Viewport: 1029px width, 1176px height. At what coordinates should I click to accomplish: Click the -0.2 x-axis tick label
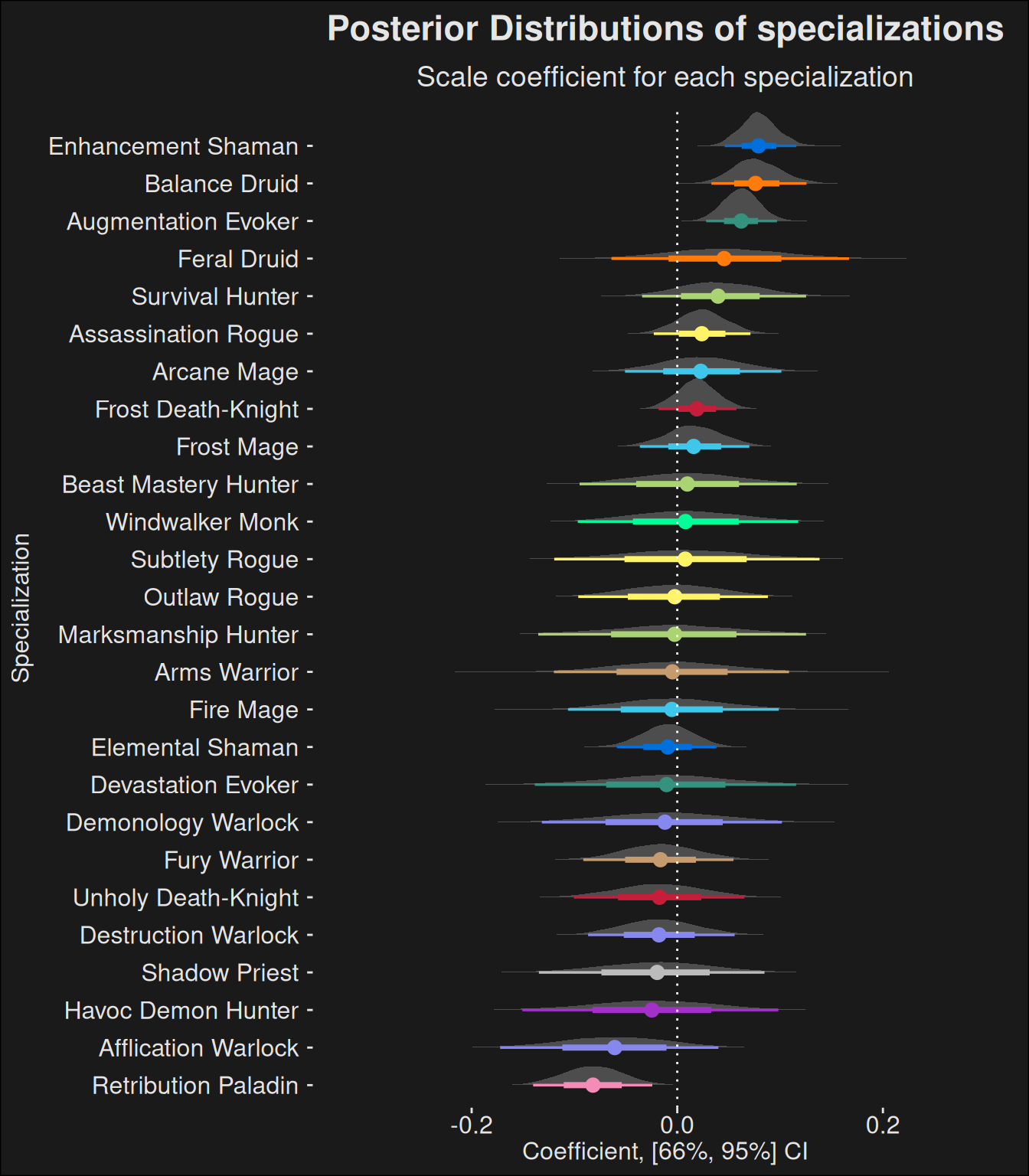(x=472, y=1125)
